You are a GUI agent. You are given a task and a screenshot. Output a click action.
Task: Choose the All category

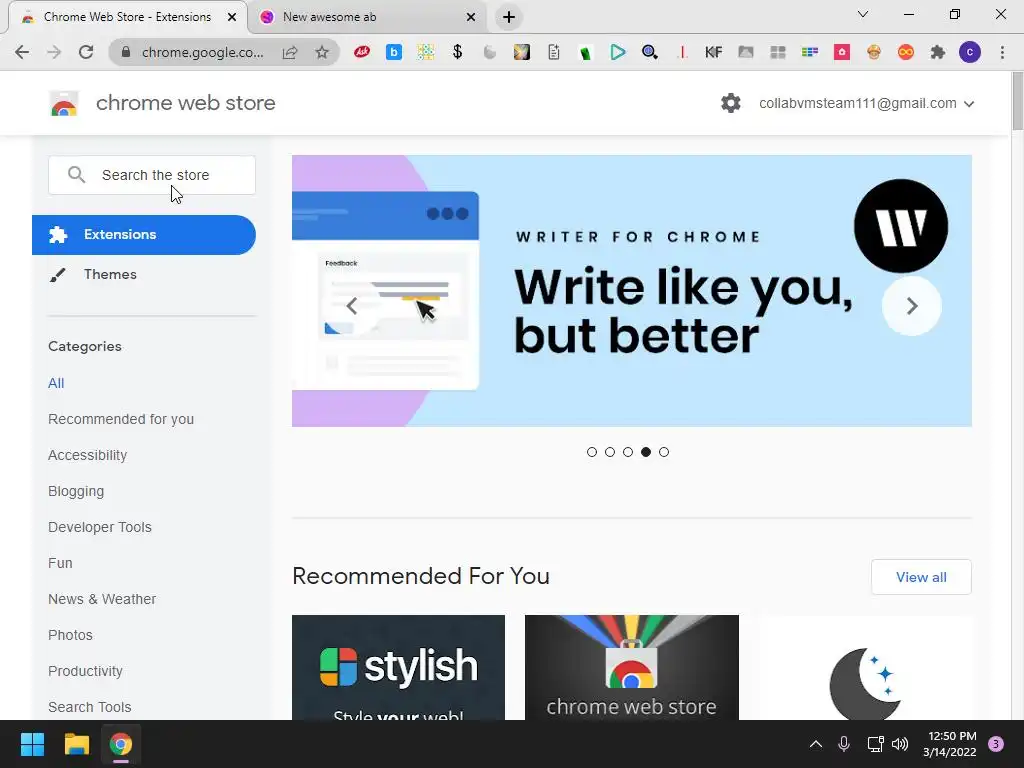click(x=56, y=383)
